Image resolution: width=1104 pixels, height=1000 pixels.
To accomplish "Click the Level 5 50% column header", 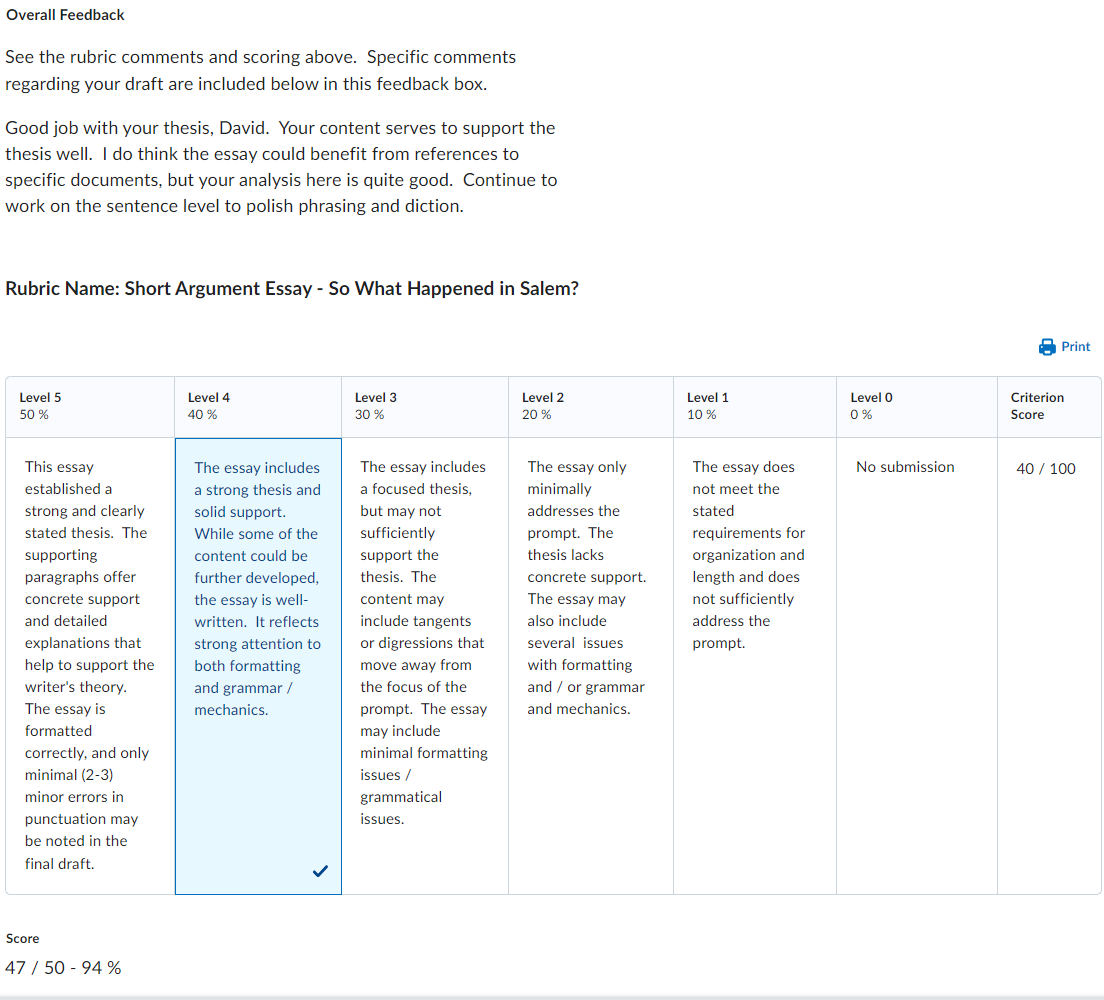I will pos(40,405).
